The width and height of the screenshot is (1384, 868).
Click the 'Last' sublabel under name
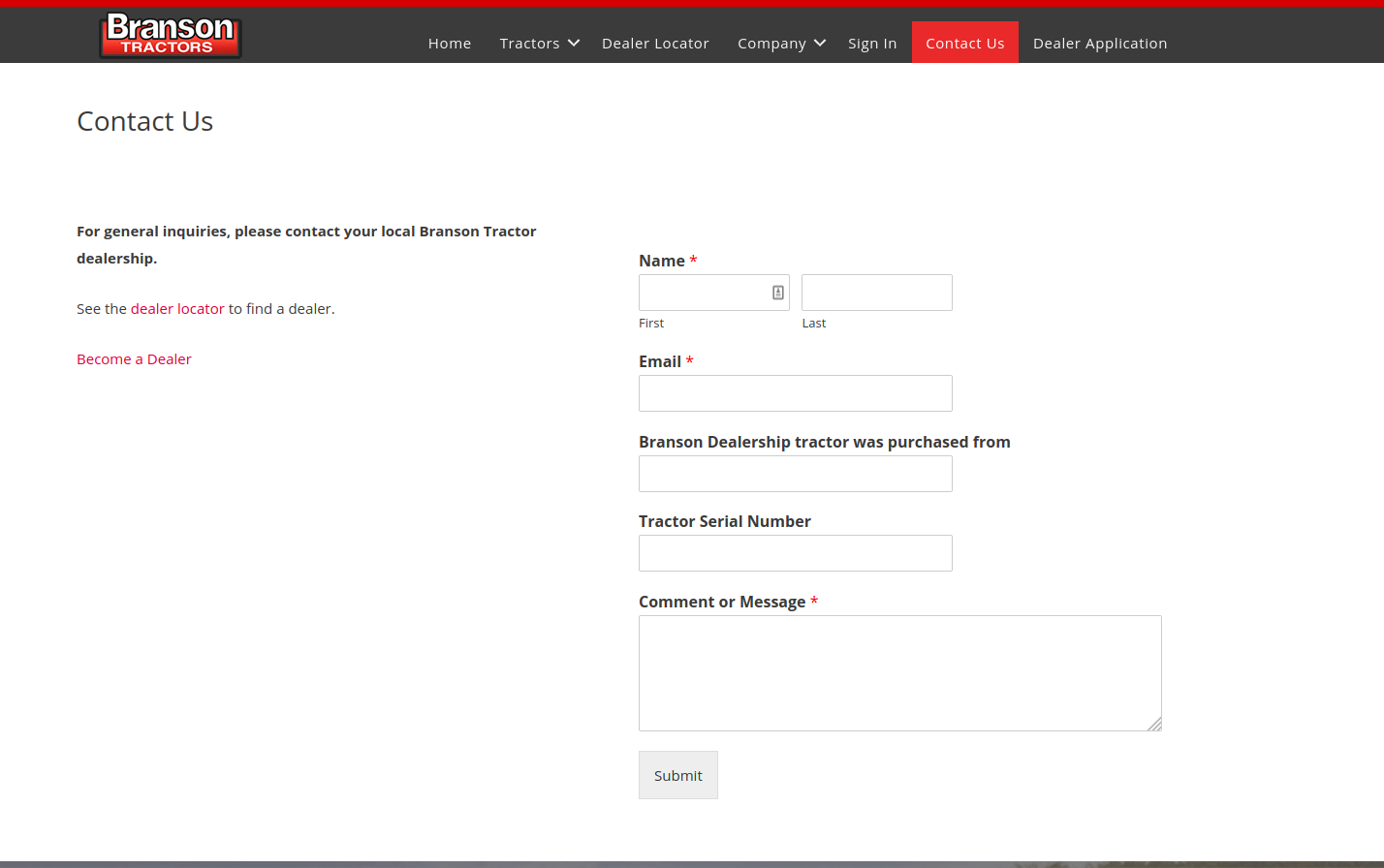pos(814,324)
